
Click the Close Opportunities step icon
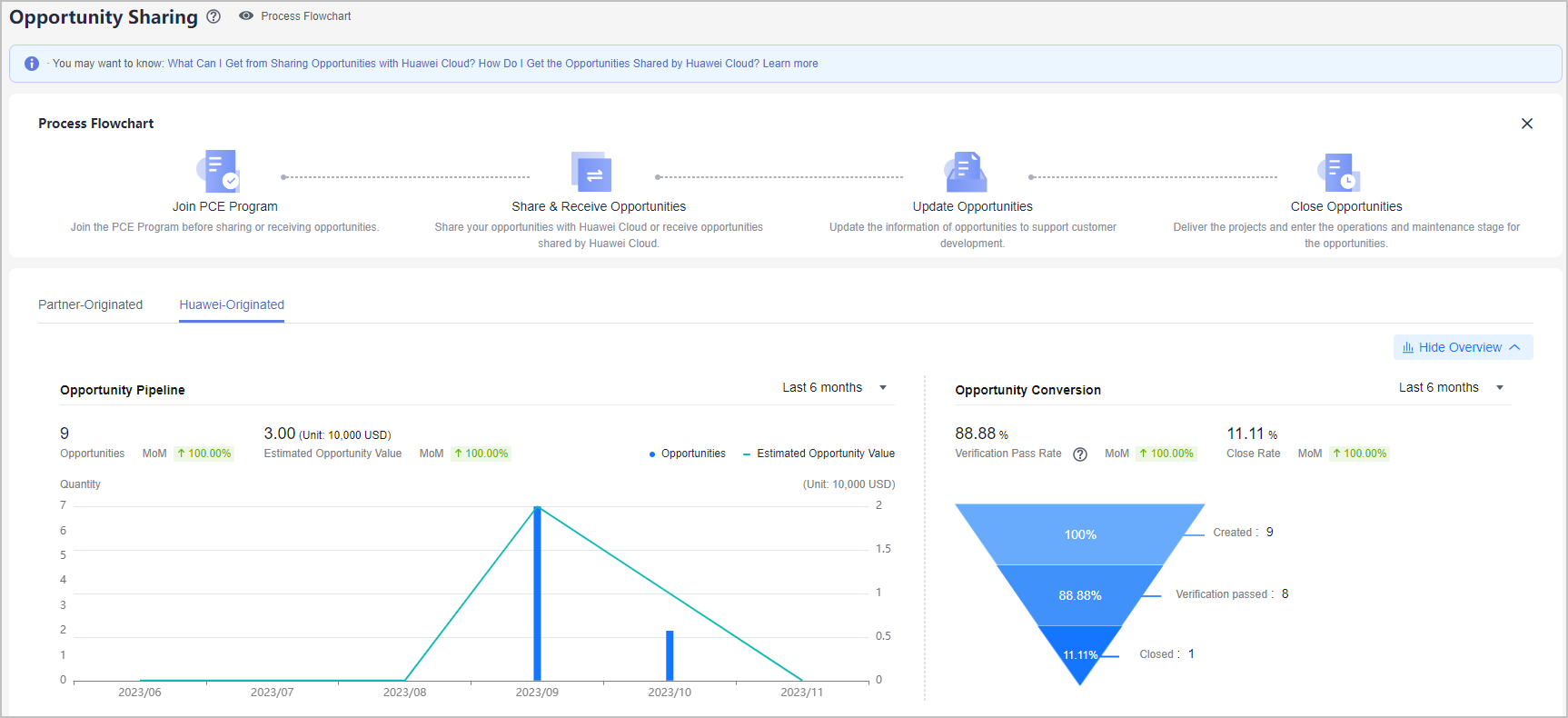coord(1339,172)
